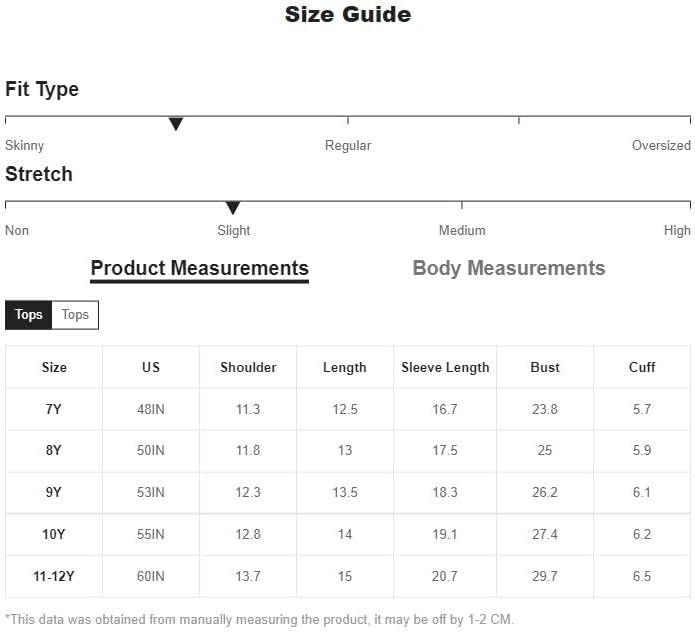
Task: Select the 11-12Y size row label
Action: pos(54,576)
